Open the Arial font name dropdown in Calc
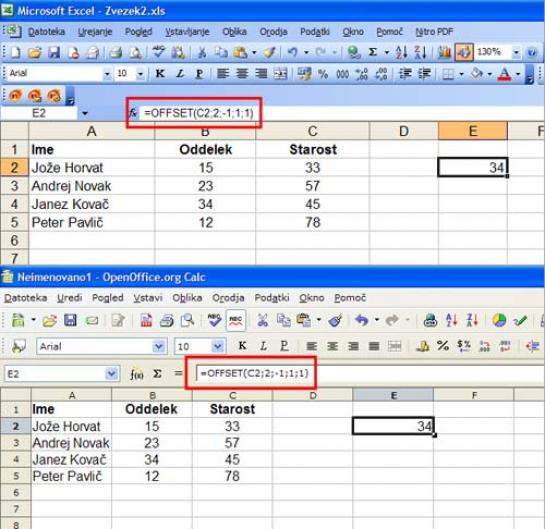The image size is (545, 529). pyautogui.click(x=159, y=346)
